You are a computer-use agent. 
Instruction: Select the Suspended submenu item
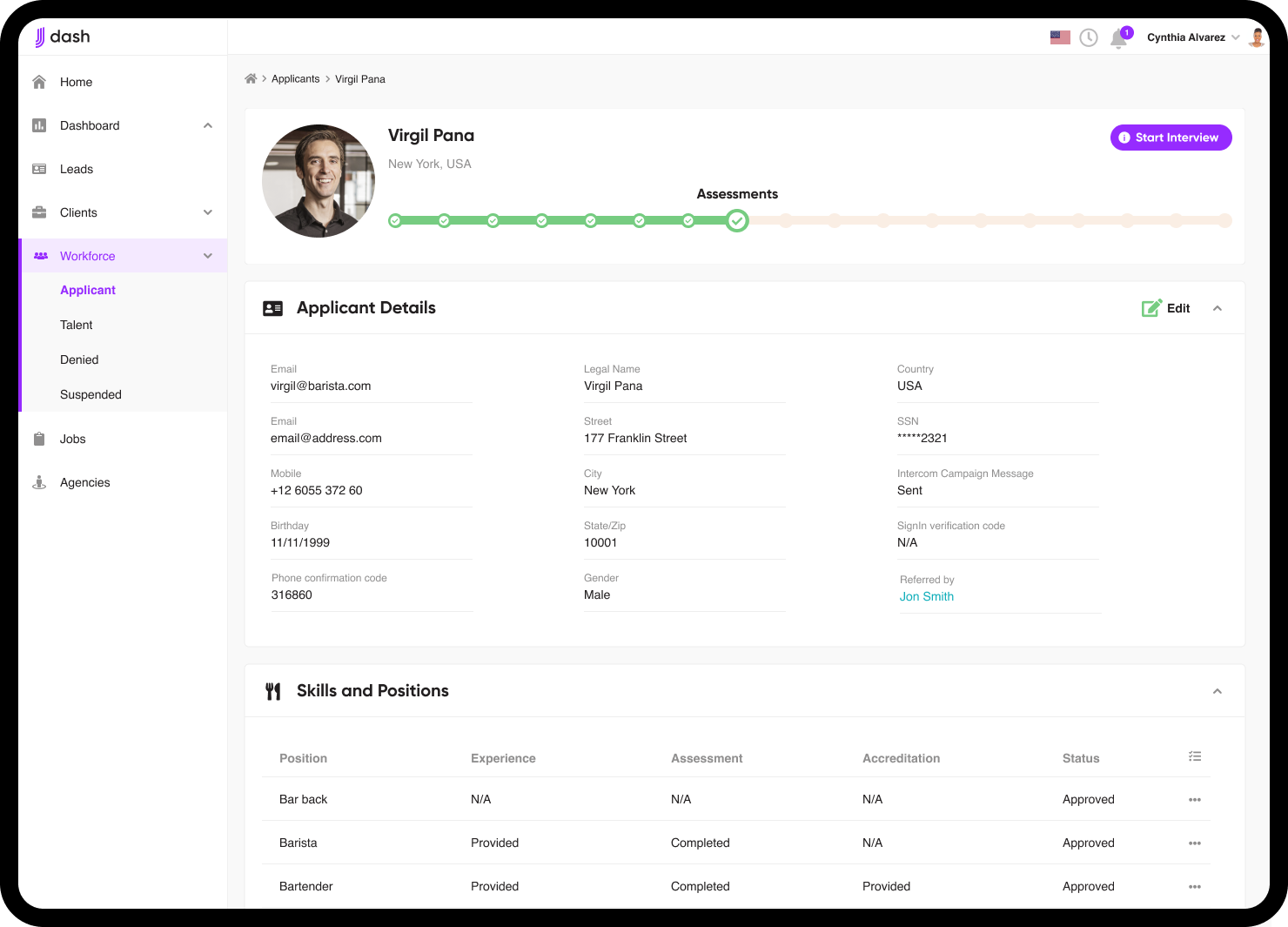pos(91,394)
